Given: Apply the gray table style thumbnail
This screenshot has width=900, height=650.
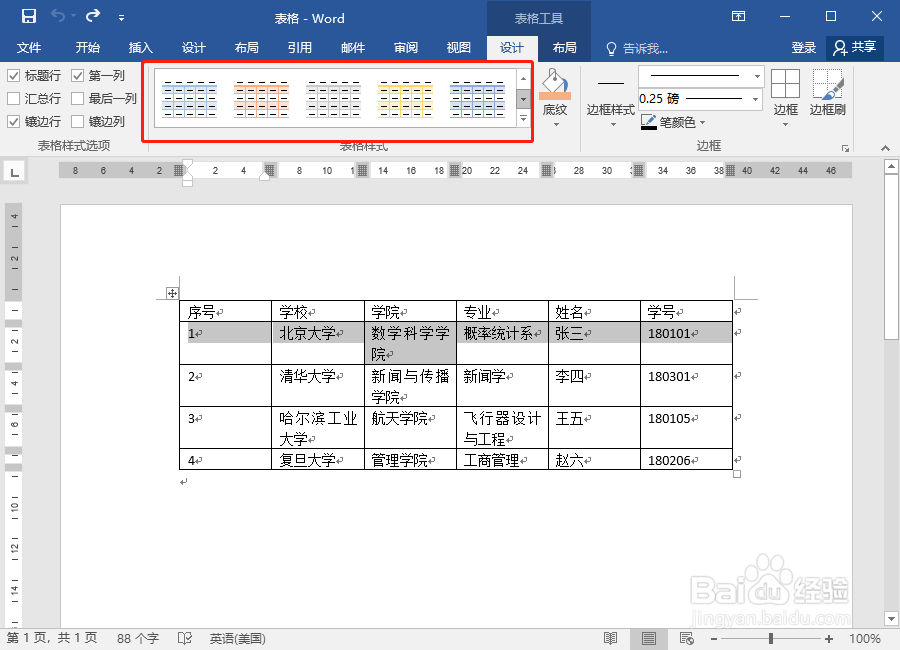Looking at the screenshot, I should coord(333,99).
